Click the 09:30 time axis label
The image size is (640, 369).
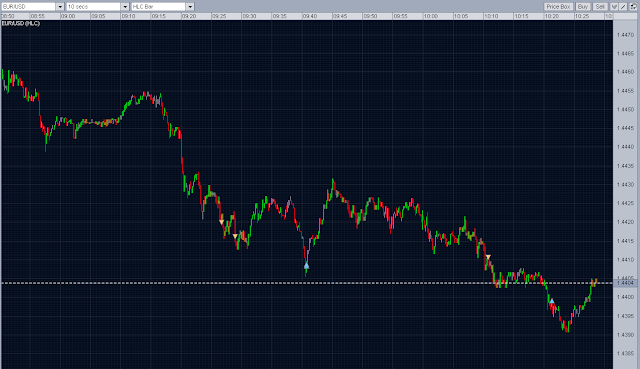tap(249, 16)
